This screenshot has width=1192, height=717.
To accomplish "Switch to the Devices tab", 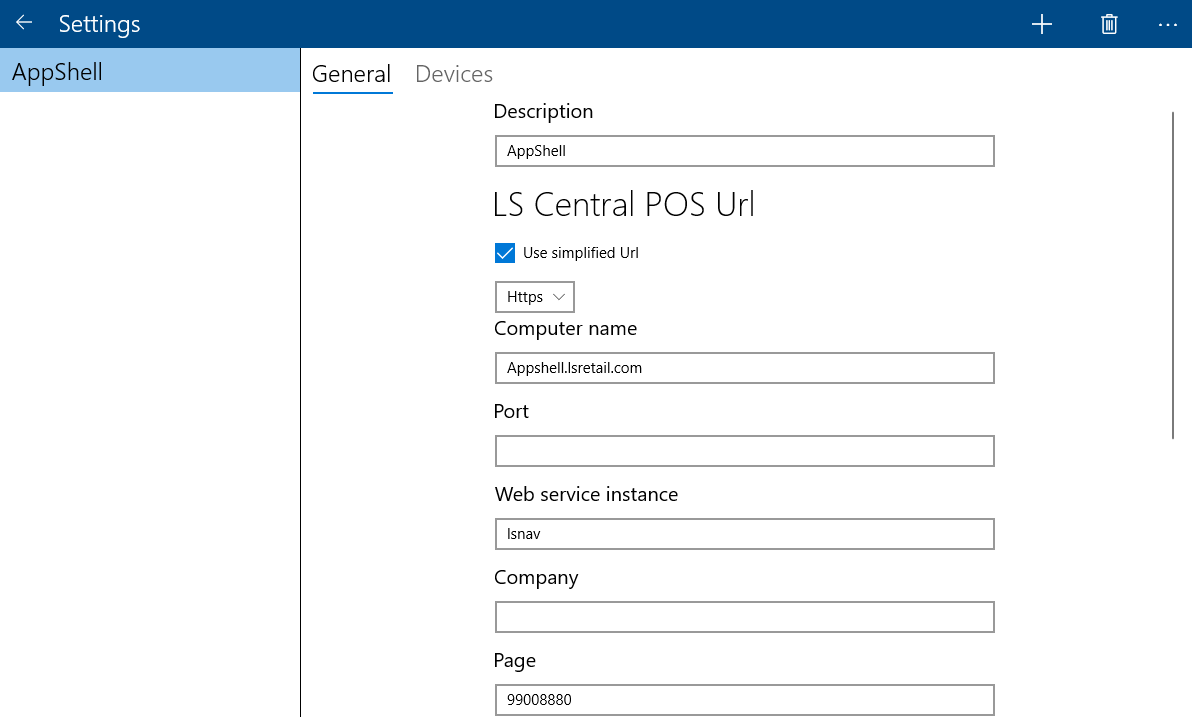I will click(x=454, y=74).
